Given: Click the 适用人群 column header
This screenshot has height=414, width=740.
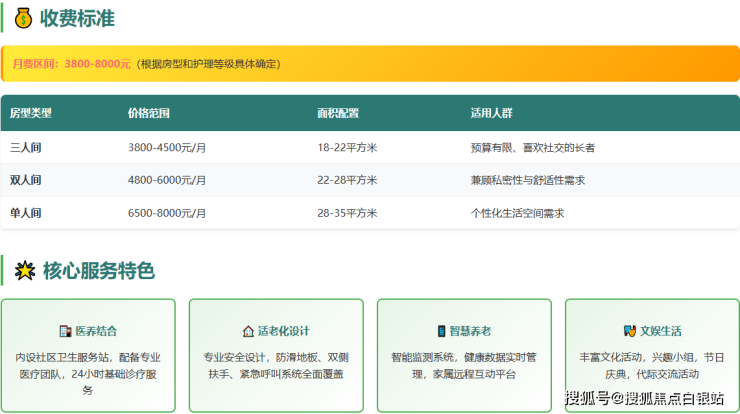Looking at the screenshot, I should 491,113.
